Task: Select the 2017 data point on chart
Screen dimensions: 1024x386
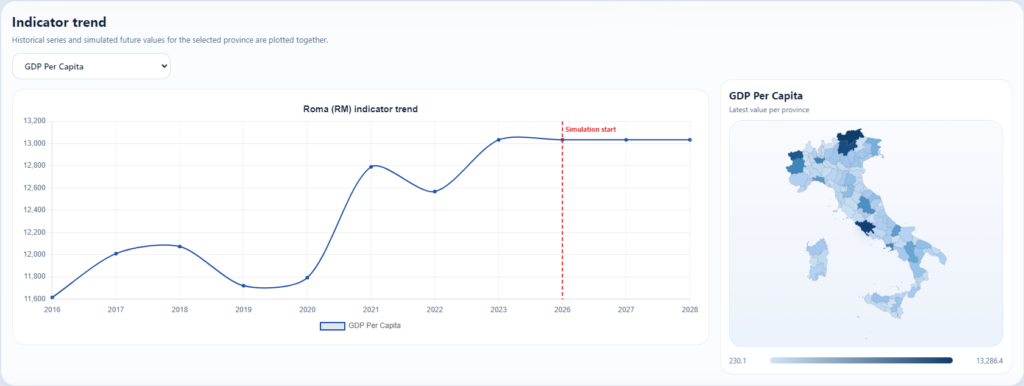Action: (x=116, y=253)
